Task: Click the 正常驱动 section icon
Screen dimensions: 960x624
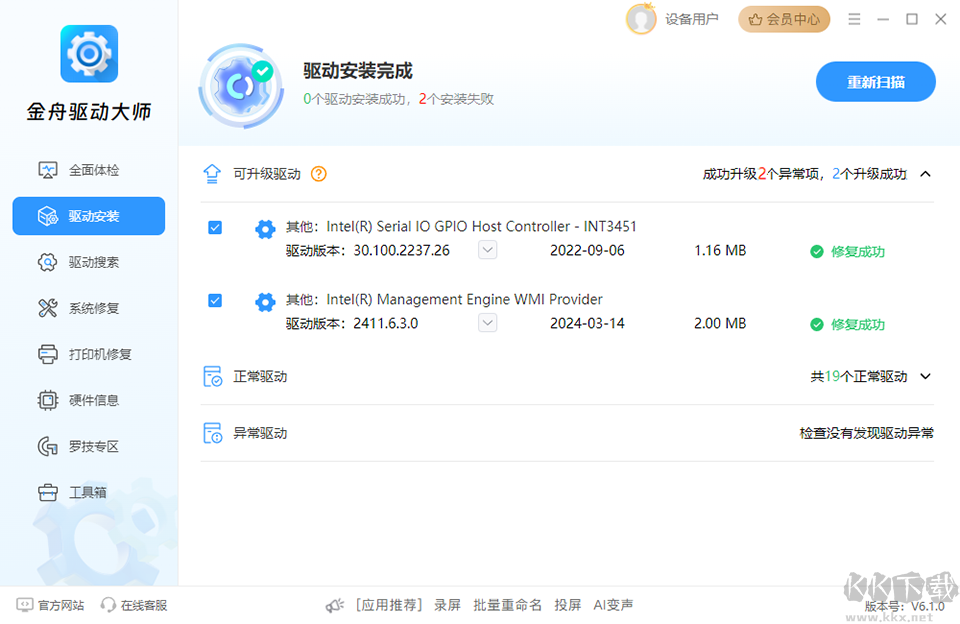Action: pyautogui.click(x=212, y=377)
